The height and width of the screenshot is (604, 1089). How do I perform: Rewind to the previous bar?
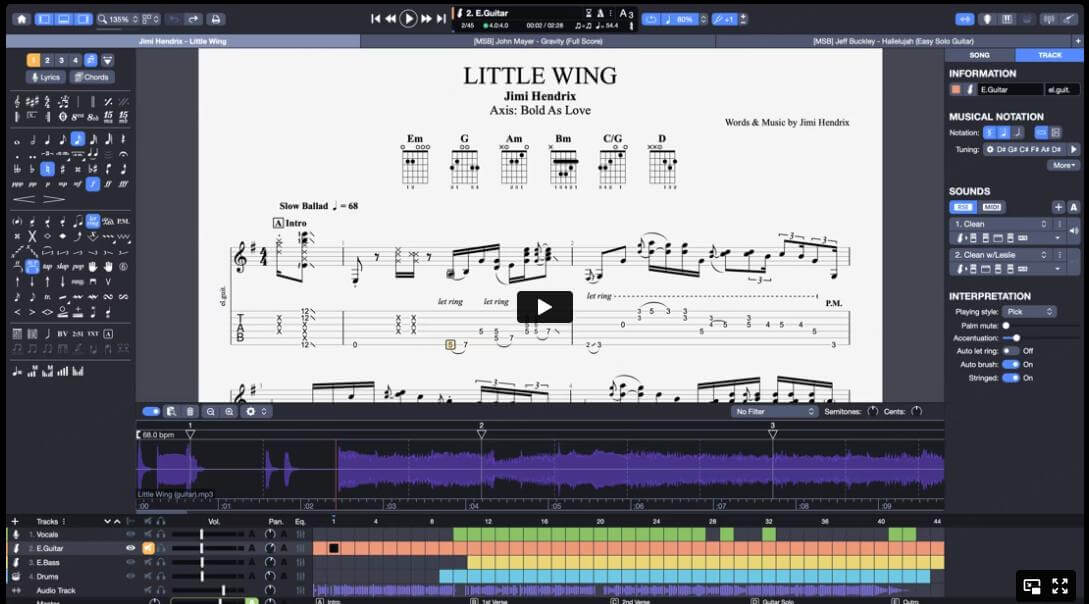coord(390,19)
